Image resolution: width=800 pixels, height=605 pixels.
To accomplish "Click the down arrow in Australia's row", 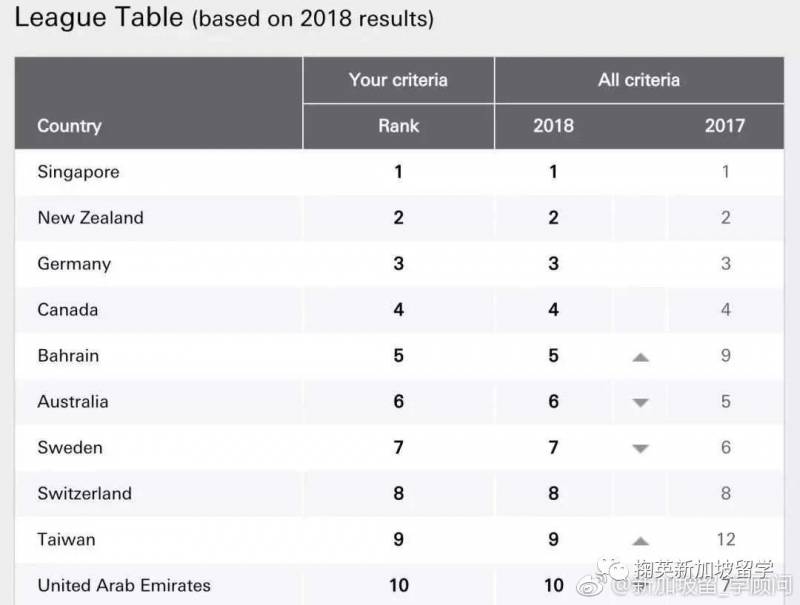I will point(641,403).
